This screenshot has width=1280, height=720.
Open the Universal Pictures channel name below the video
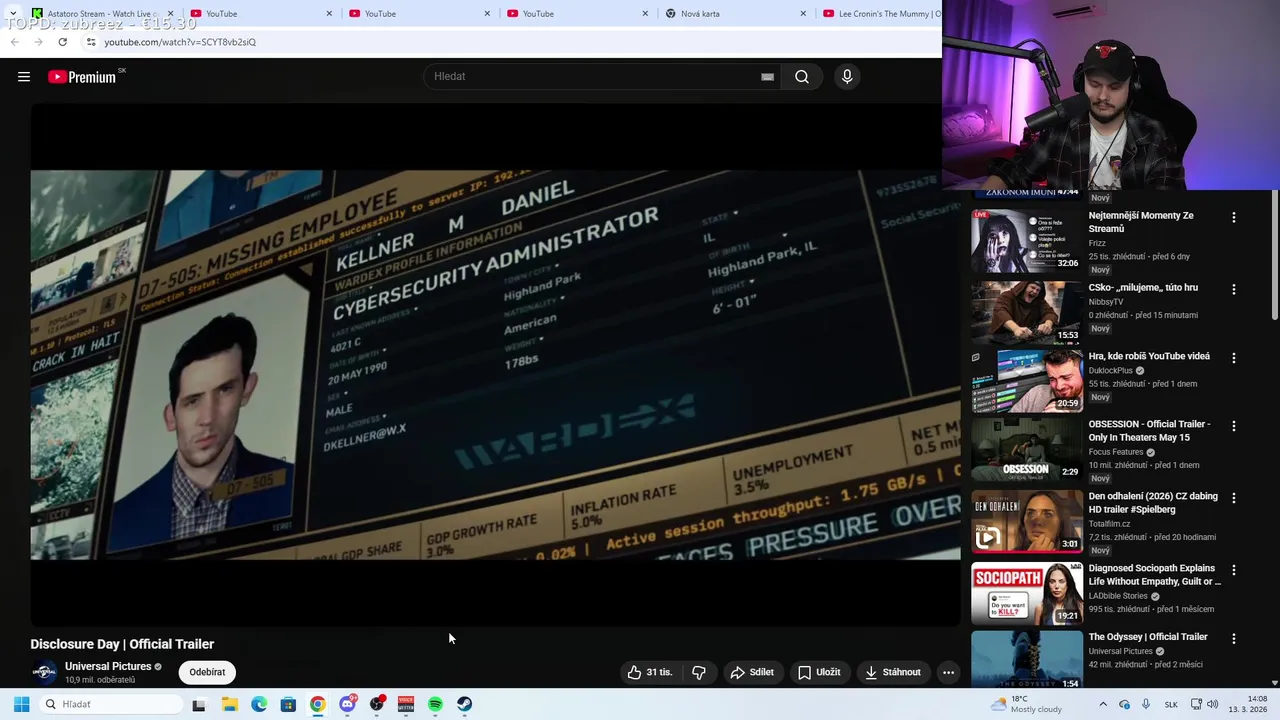point(108,666)
